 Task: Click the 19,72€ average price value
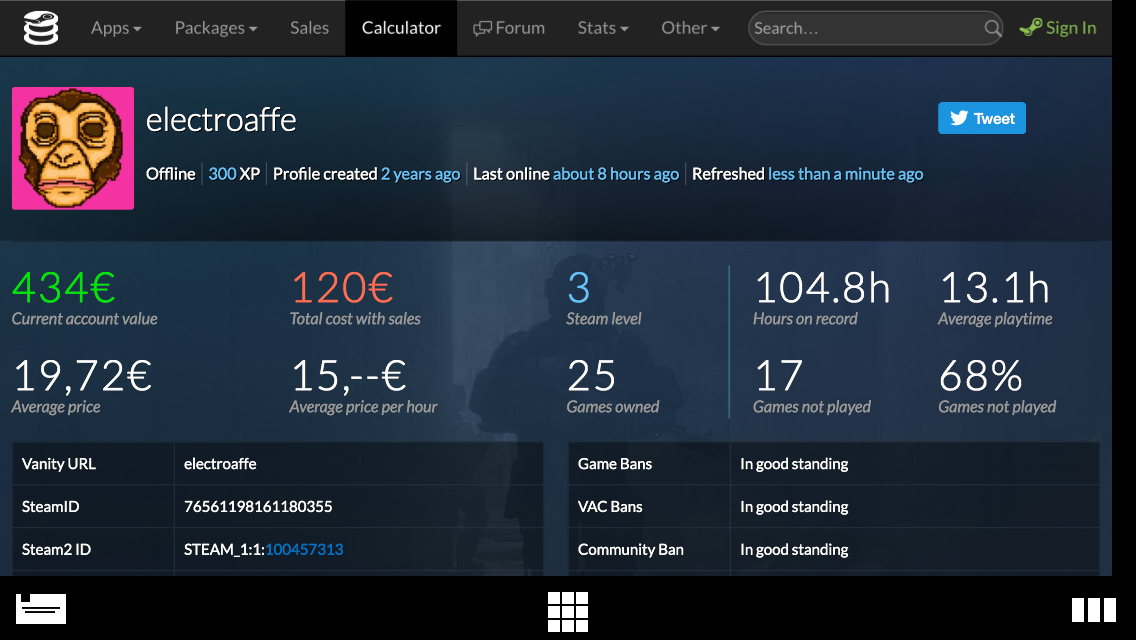(83, 376)
